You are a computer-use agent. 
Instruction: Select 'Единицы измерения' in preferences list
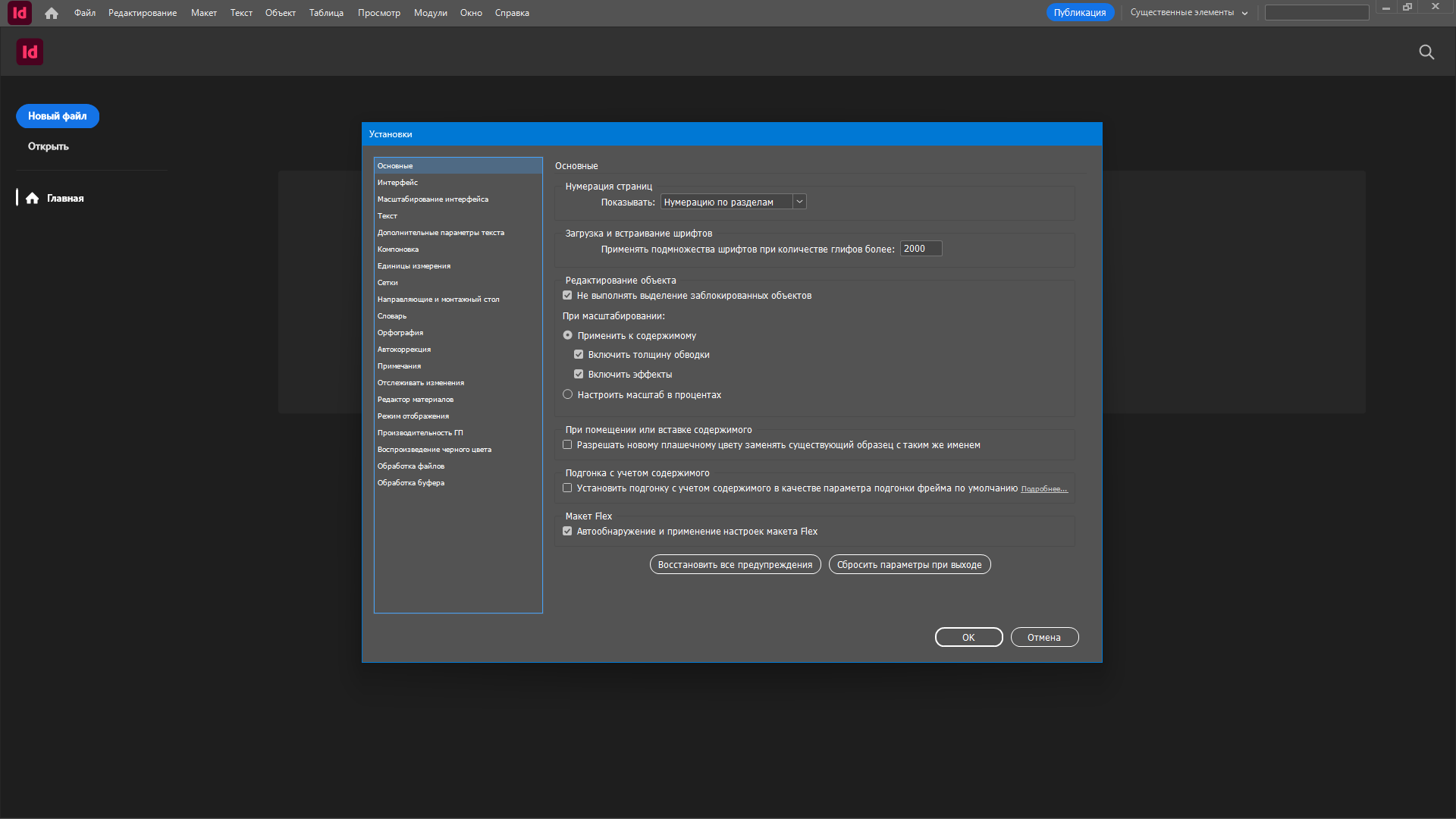coord(414,266)
